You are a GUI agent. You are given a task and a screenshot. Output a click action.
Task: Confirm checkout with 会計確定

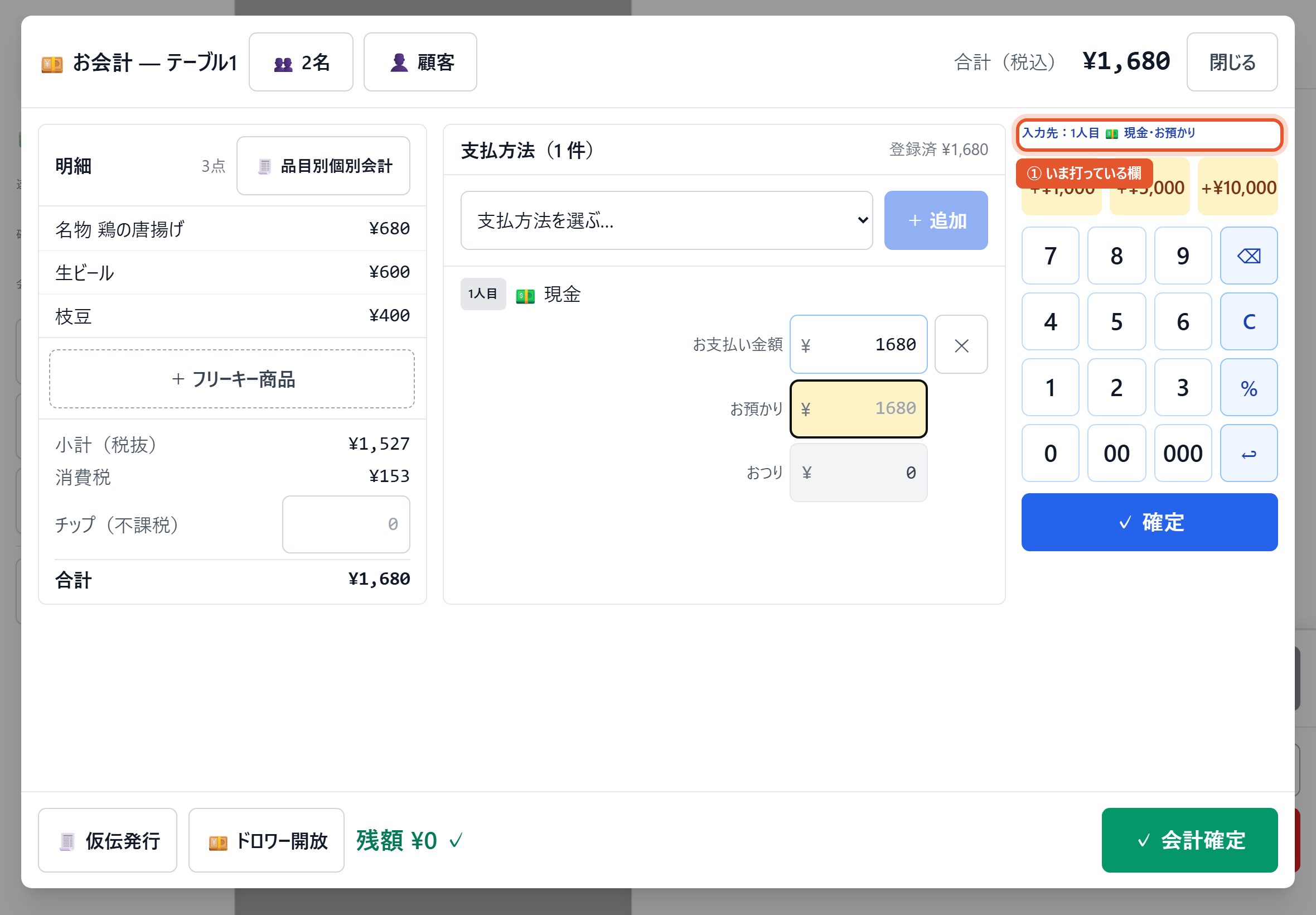point(1189,840)
